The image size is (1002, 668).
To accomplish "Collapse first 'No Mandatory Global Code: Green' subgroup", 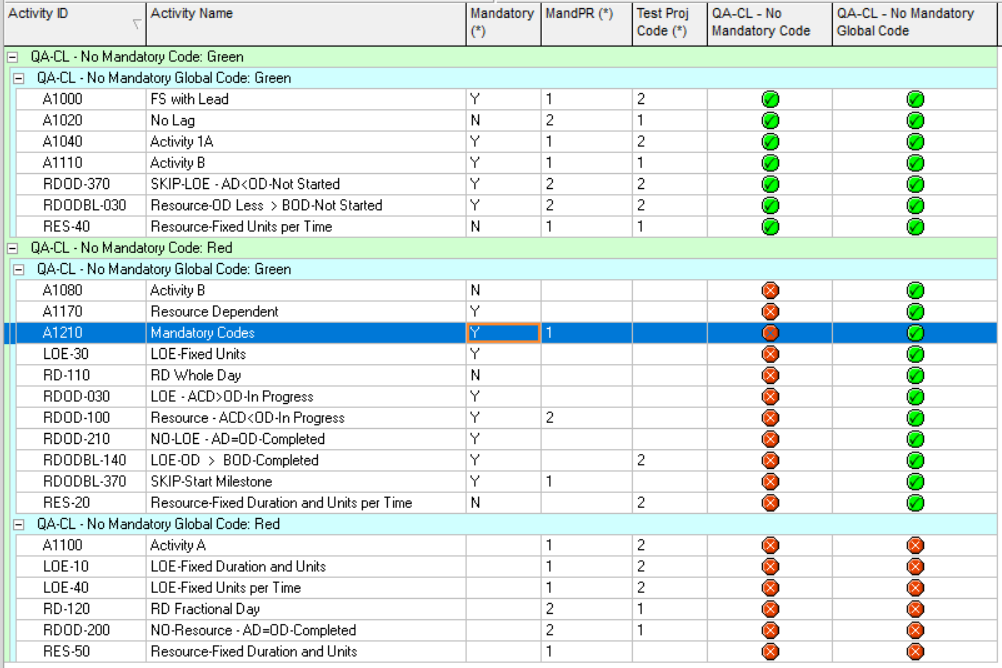I will pos(17,78).
